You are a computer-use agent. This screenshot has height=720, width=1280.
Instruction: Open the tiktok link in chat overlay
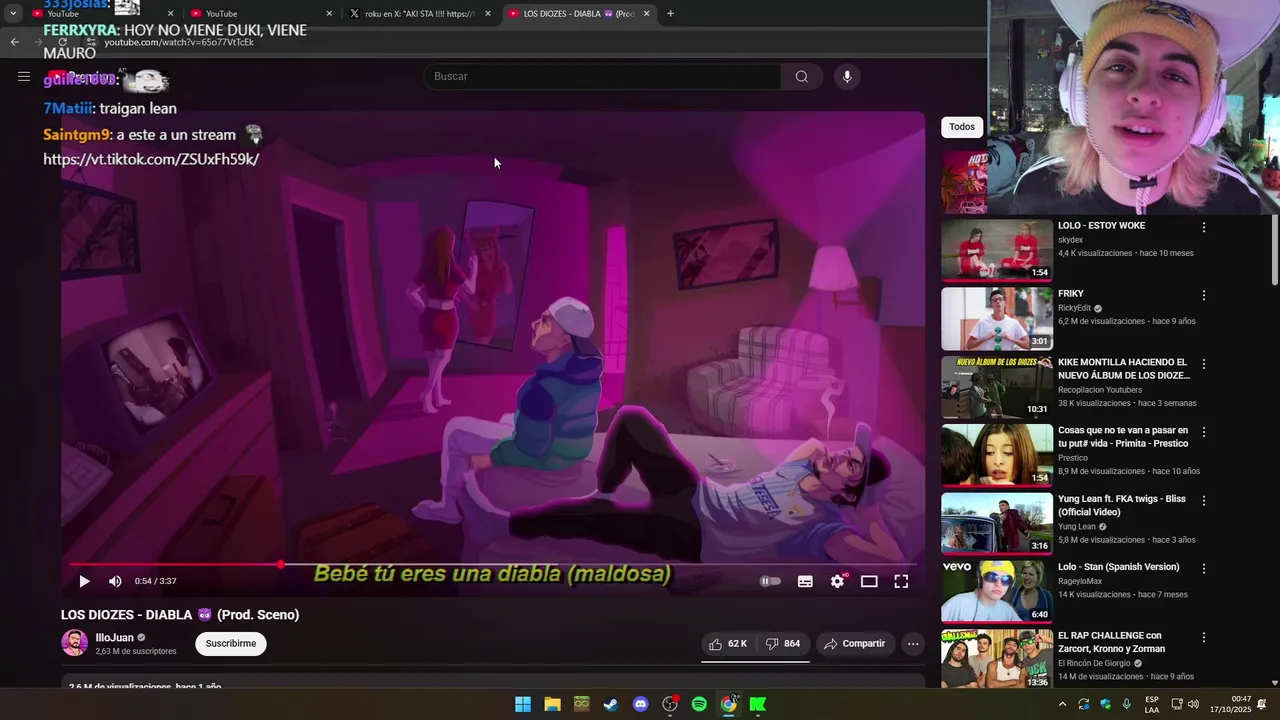151,159
